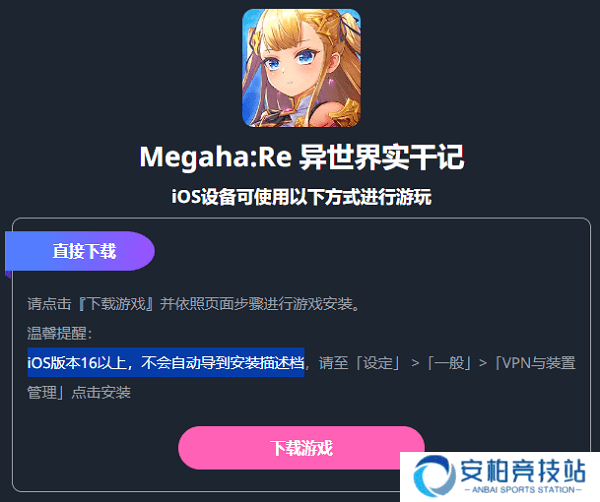Click the purple ribbon fold under 直接下载
600x502 pixels.
[x=8, y=274]
